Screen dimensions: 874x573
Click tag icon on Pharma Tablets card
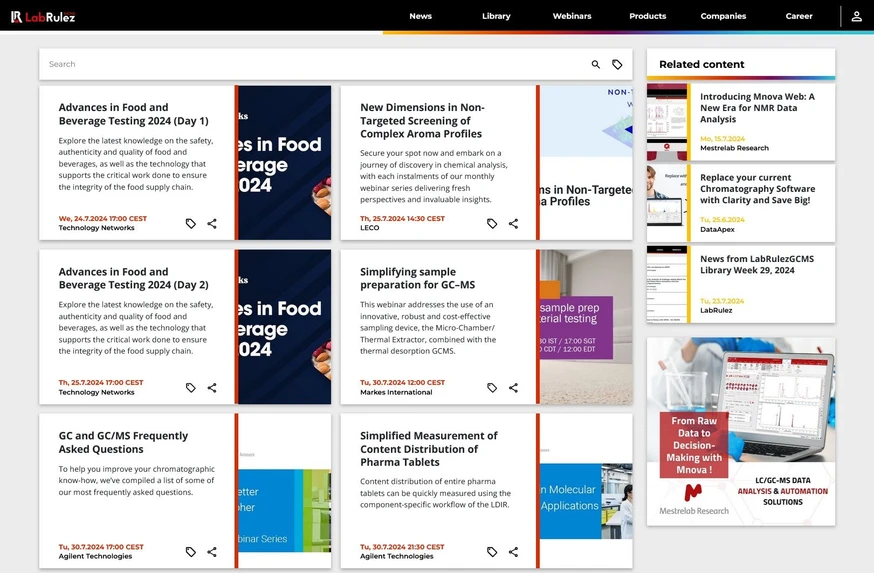492,552
